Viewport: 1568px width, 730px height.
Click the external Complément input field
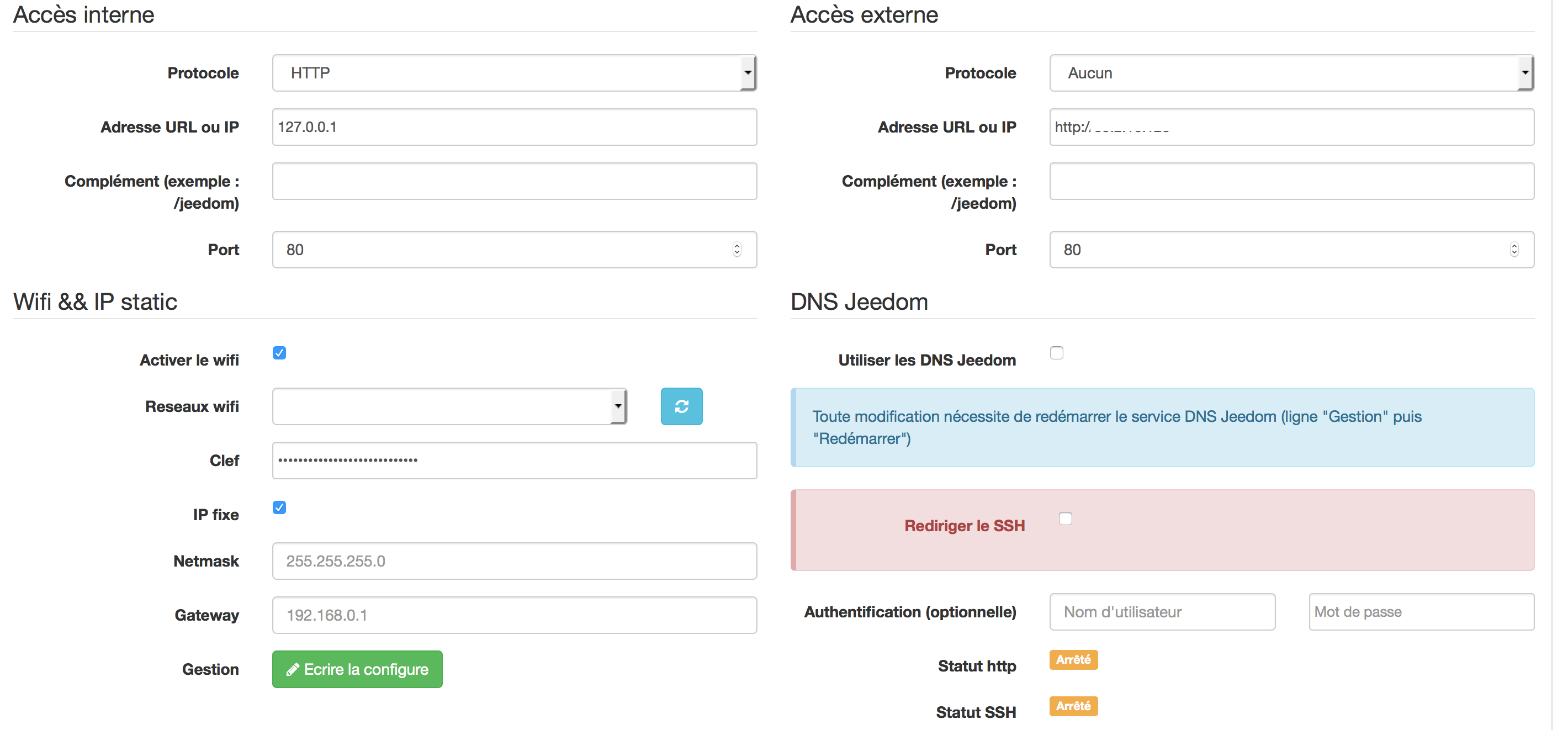point(1291,181)
